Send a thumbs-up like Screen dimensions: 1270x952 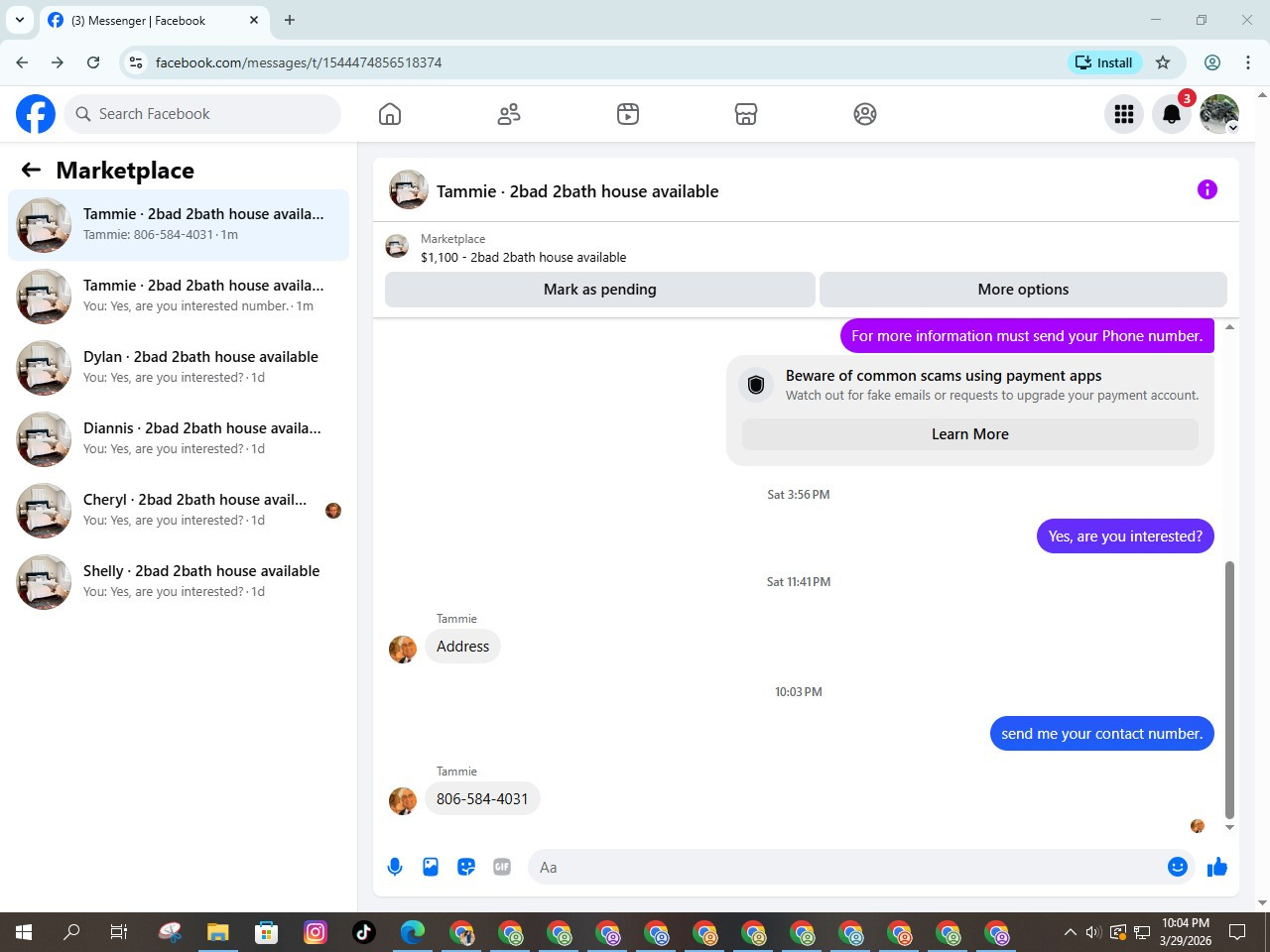tap(1217, 868)
